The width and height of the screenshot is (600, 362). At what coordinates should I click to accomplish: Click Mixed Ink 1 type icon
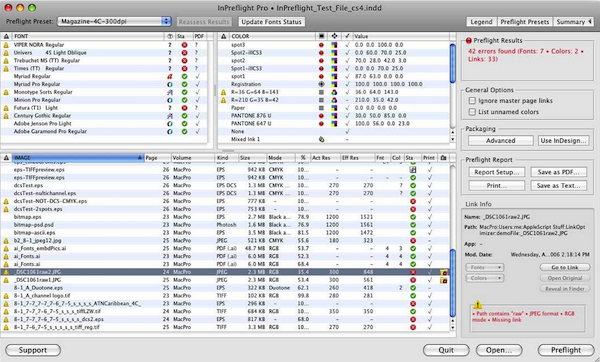[x=321, y=139]
